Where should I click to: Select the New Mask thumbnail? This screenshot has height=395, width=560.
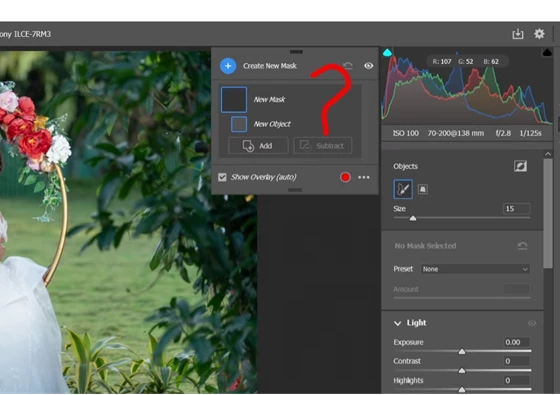tap(234, 100)
